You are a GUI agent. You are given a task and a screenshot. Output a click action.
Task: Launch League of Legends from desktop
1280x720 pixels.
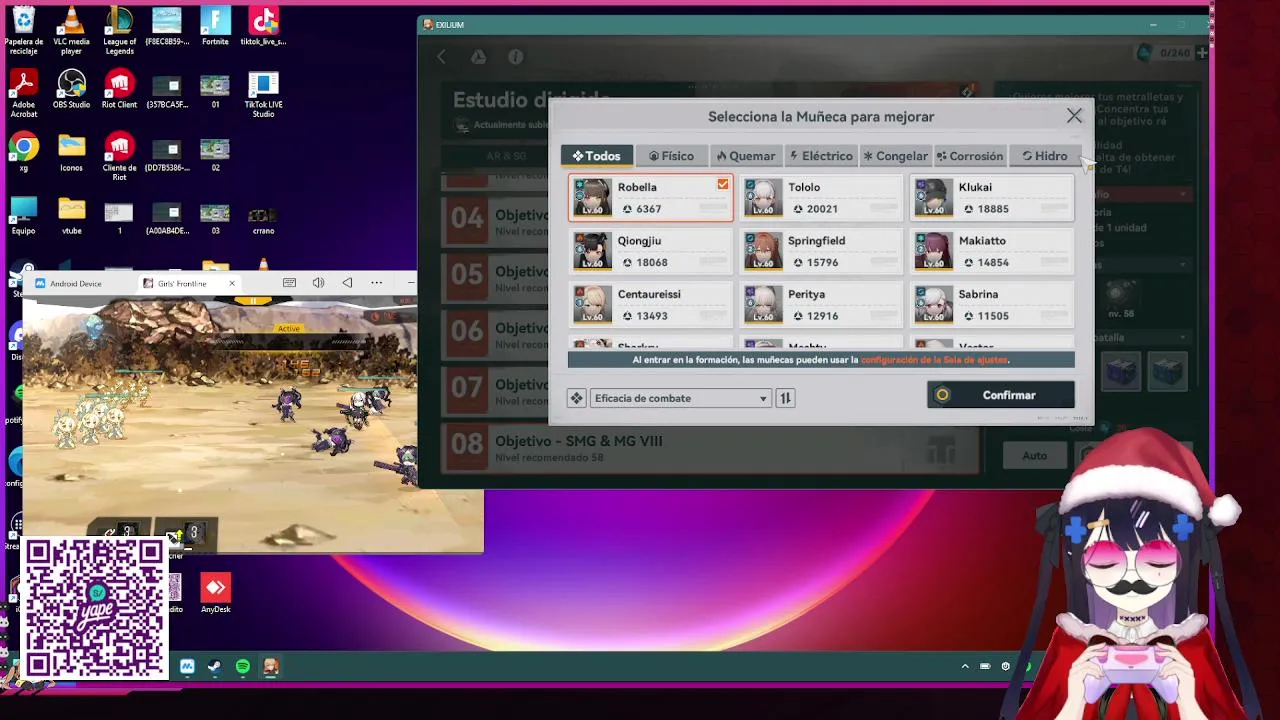click(119, 28)
